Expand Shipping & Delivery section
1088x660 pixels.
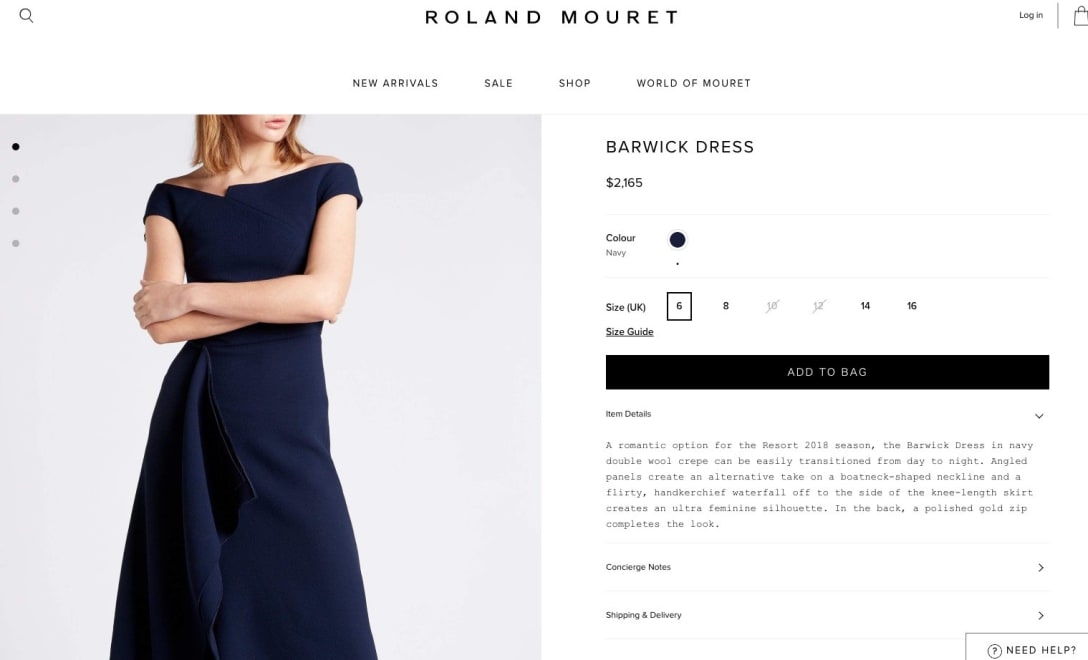point(827,615)
